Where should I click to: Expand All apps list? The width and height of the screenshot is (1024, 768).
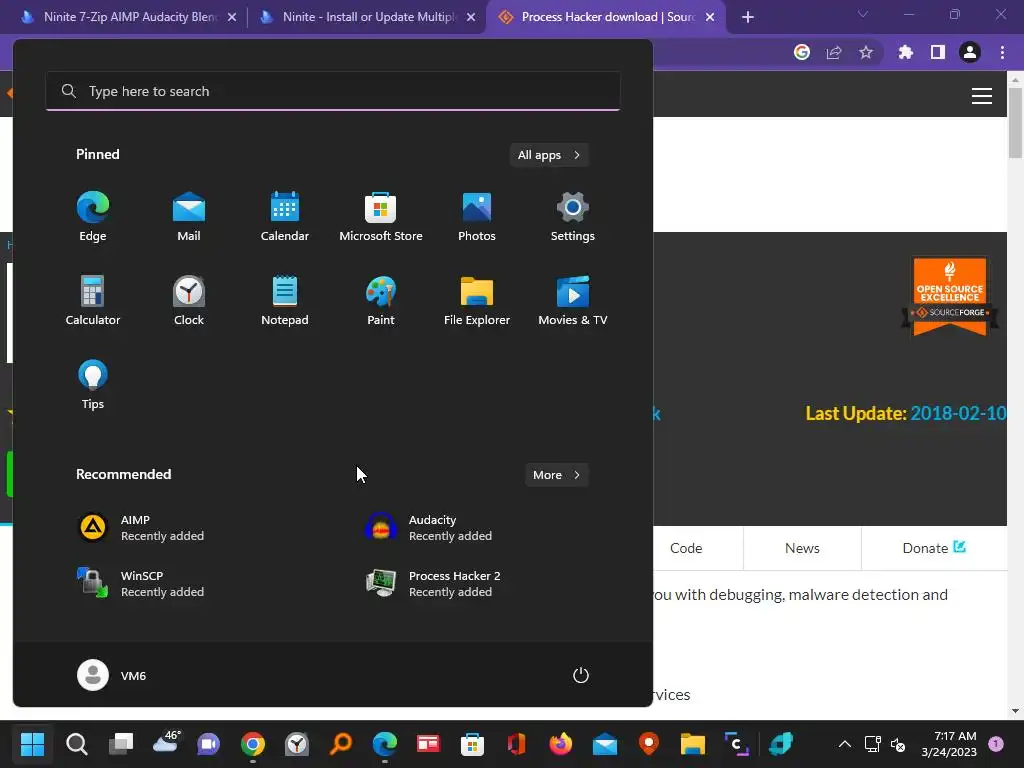click(549, 155)
